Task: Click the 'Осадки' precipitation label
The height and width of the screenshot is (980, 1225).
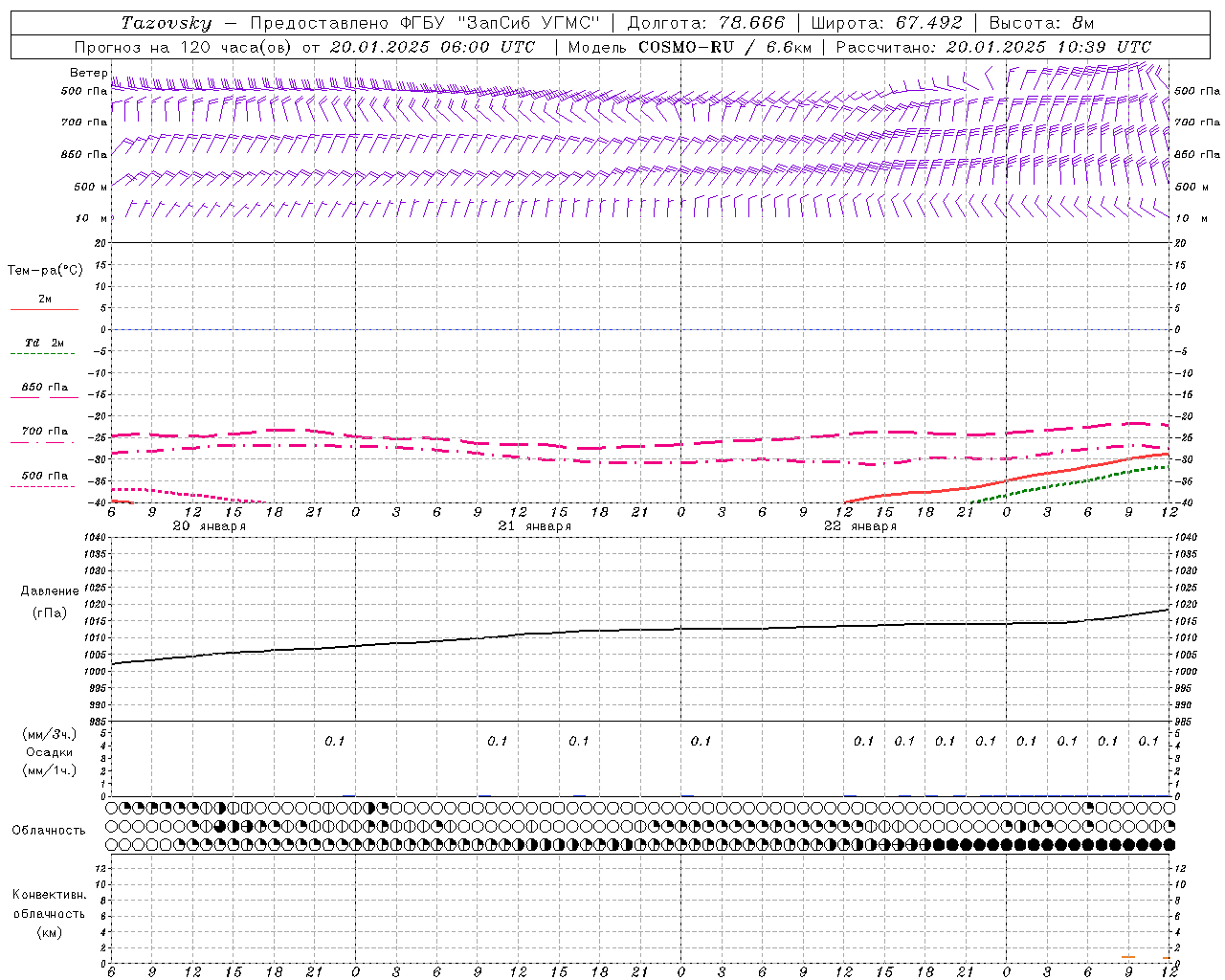Action: click(49, 752)
